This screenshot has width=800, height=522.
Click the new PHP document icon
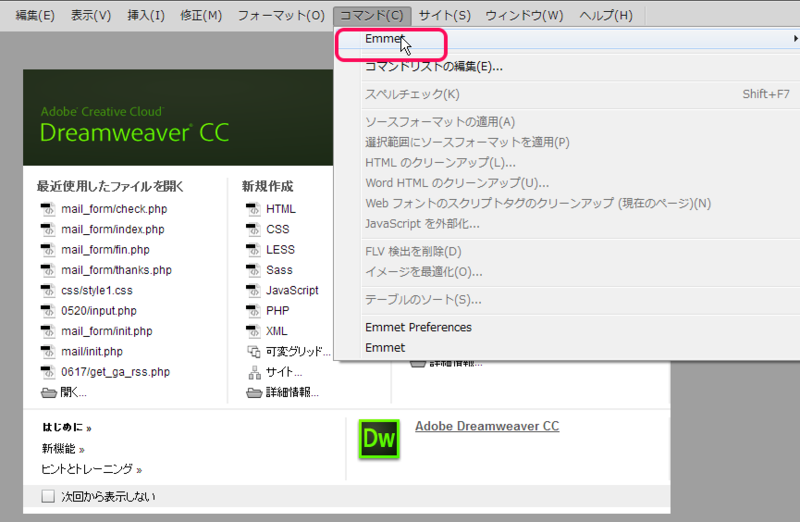[253, 311]
